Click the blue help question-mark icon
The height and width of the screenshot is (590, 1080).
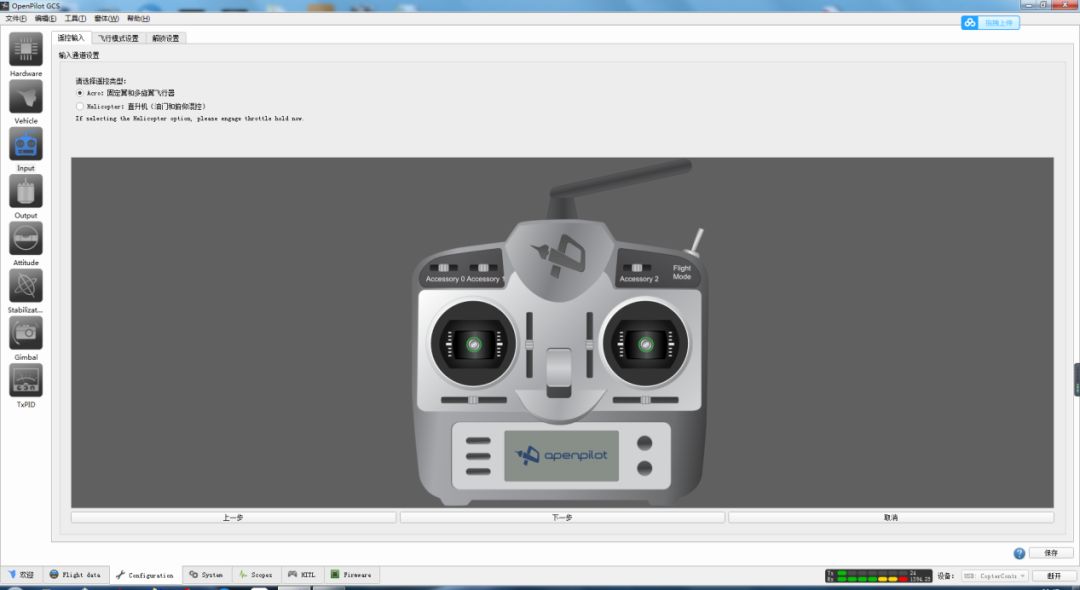1019,553
